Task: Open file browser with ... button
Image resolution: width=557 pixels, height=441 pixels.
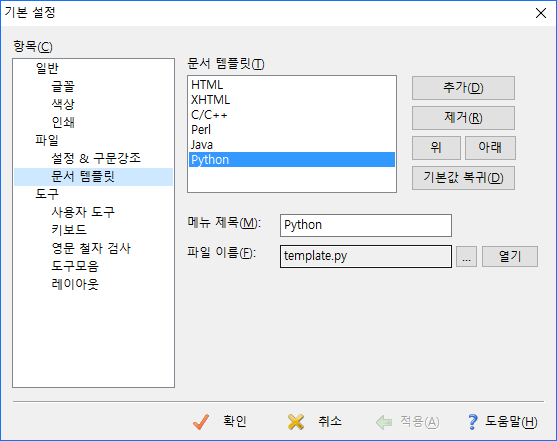Action: coord(466,256)
